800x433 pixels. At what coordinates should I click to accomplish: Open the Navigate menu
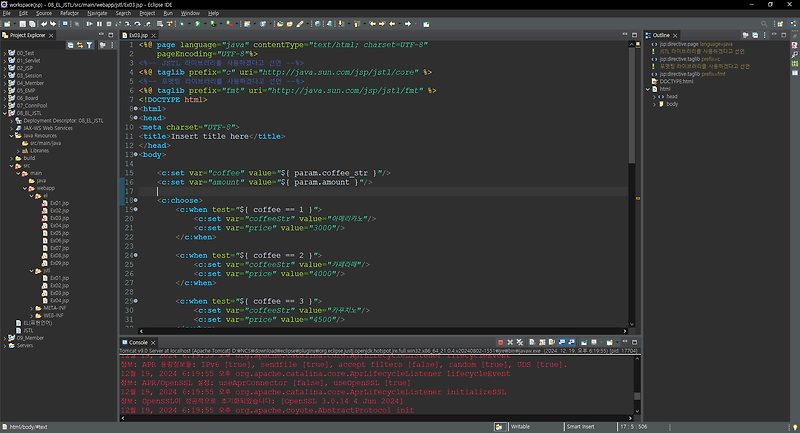pos(97,13)
